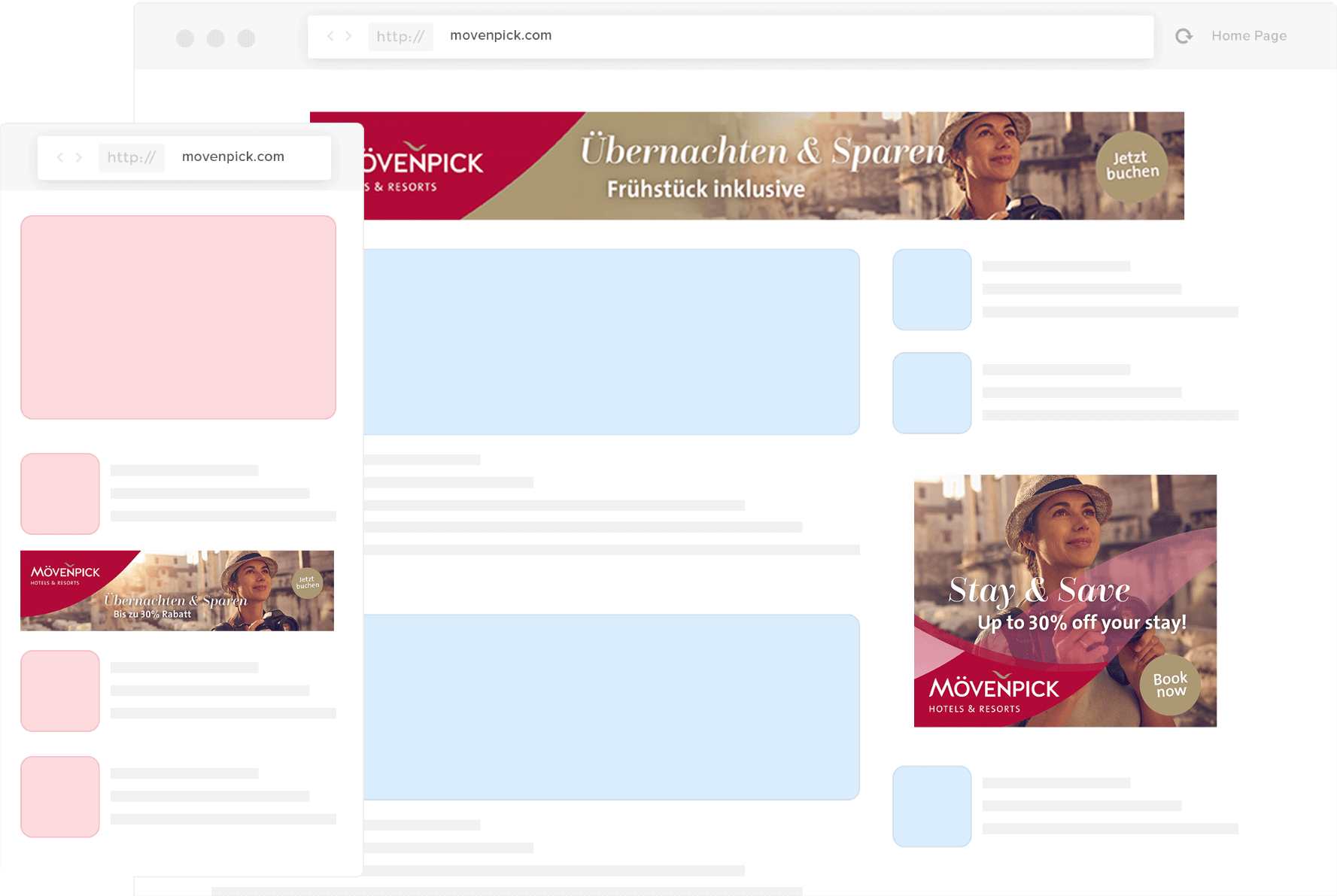The image size is (1337, 896).
Task: Tap the Mövenpick logo in the mobile banner
Action: pyautogui.click(x=65, y=574)
